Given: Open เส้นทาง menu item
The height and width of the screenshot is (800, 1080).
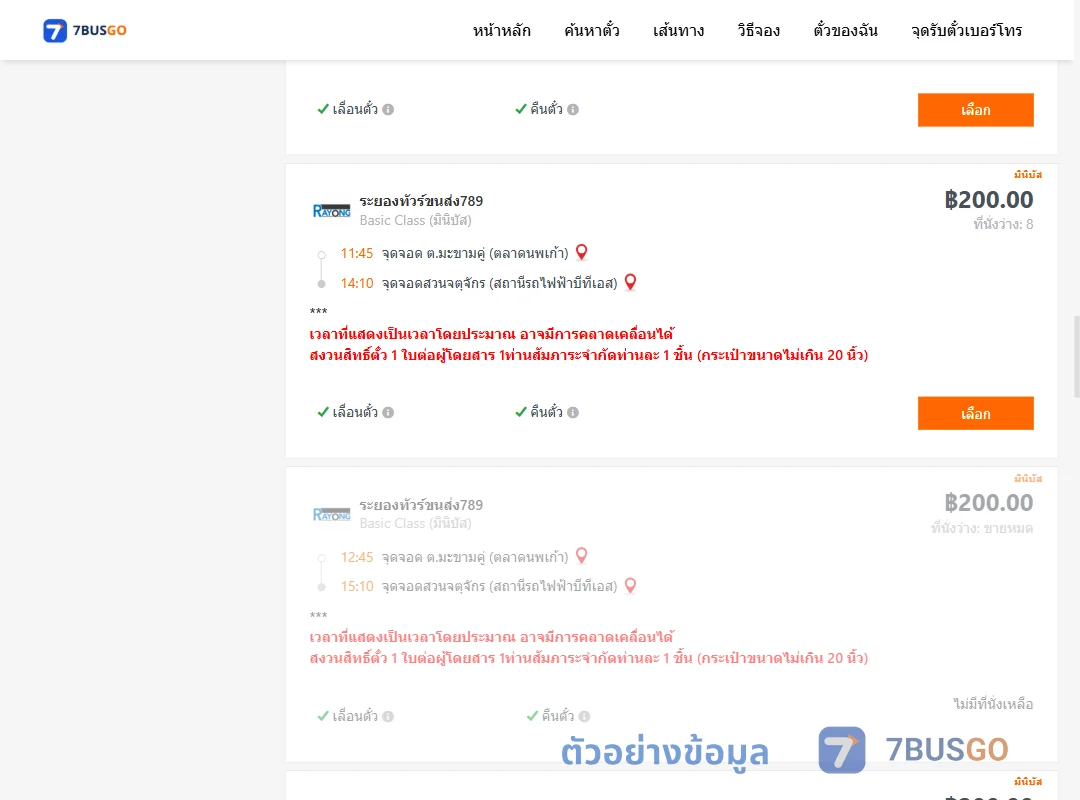Looking at the screenshot, I should (678, 30).
